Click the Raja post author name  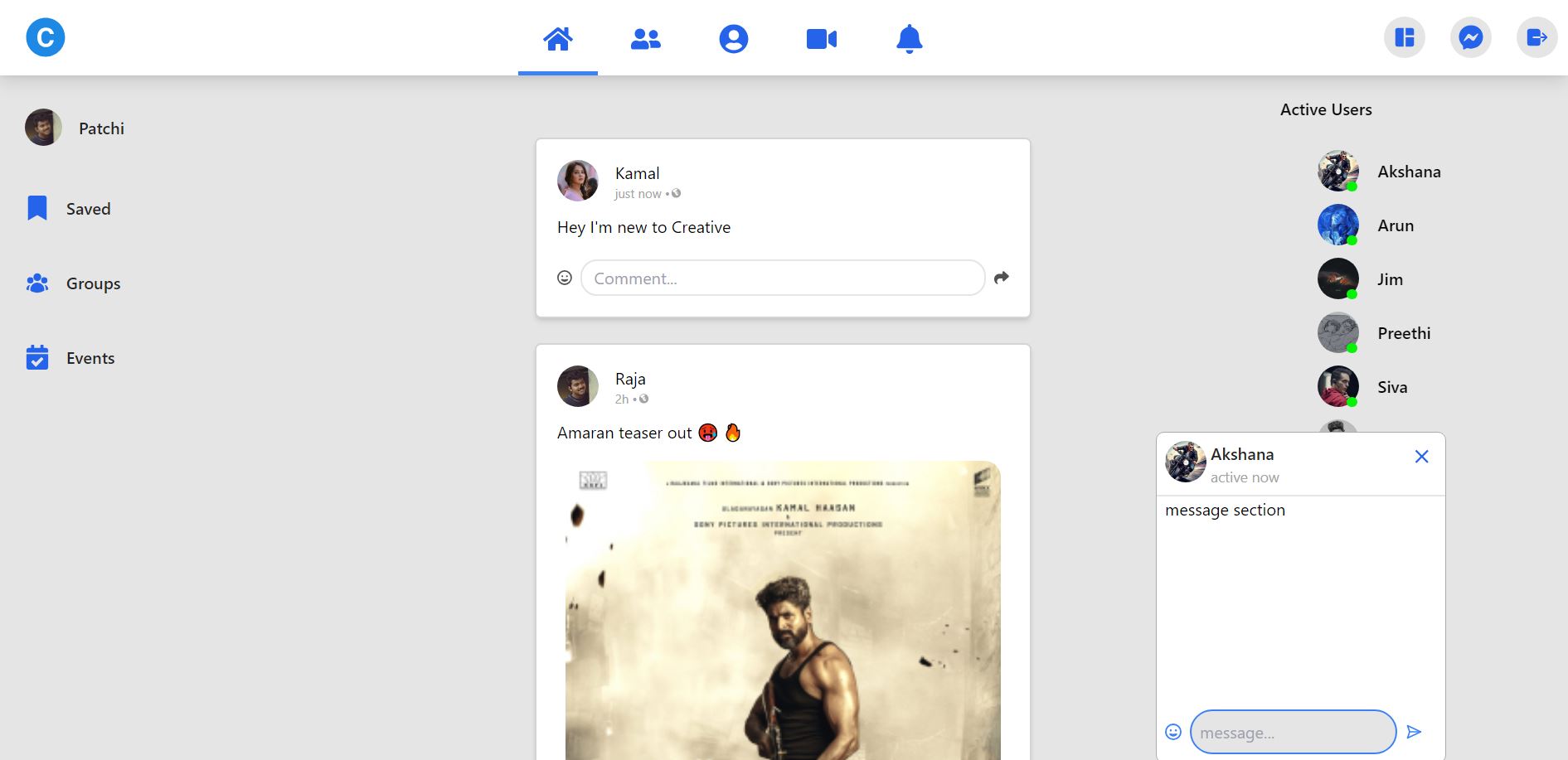pos(630,379)
